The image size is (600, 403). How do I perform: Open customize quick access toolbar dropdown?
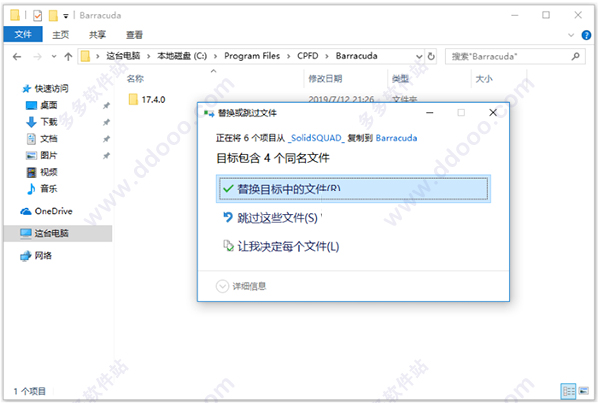click(66, 16)
